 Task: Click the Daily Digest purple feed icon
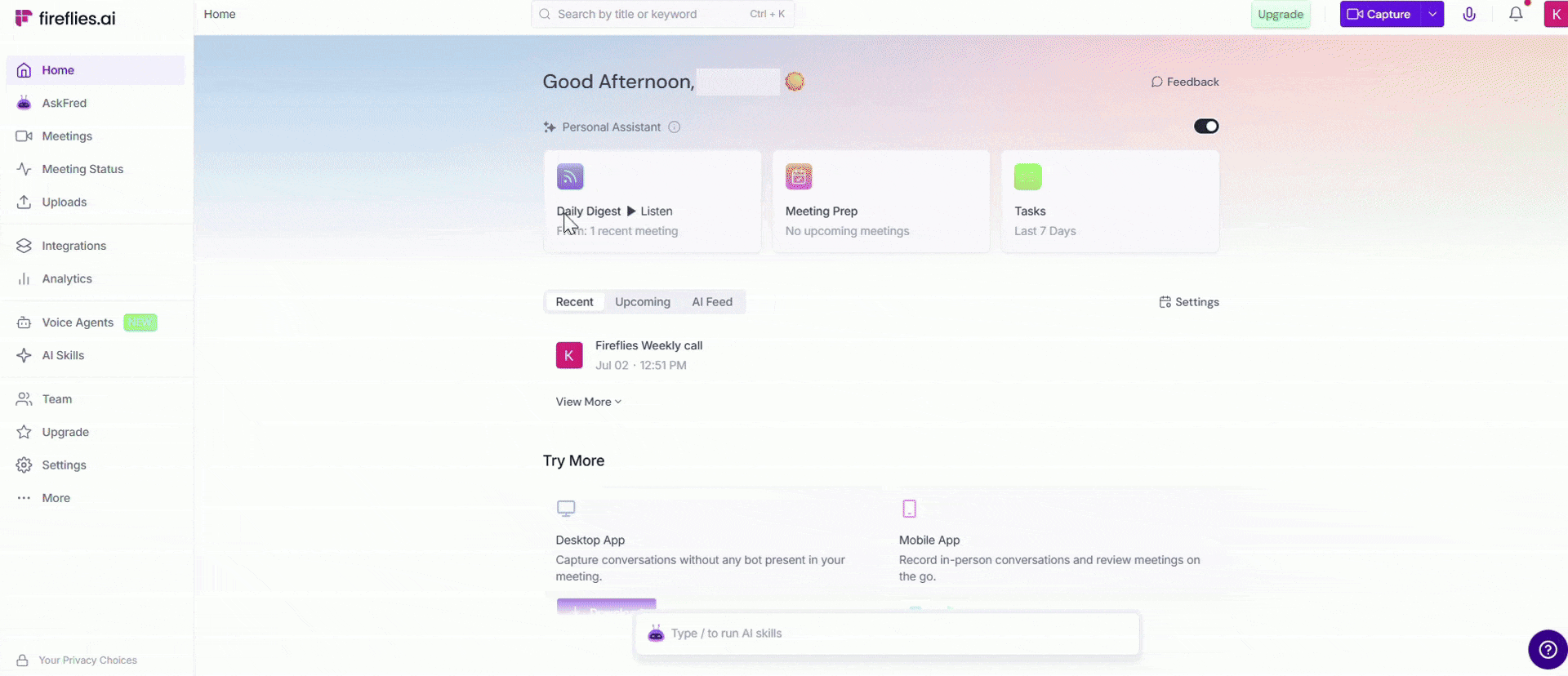click(x=570, y=176)
